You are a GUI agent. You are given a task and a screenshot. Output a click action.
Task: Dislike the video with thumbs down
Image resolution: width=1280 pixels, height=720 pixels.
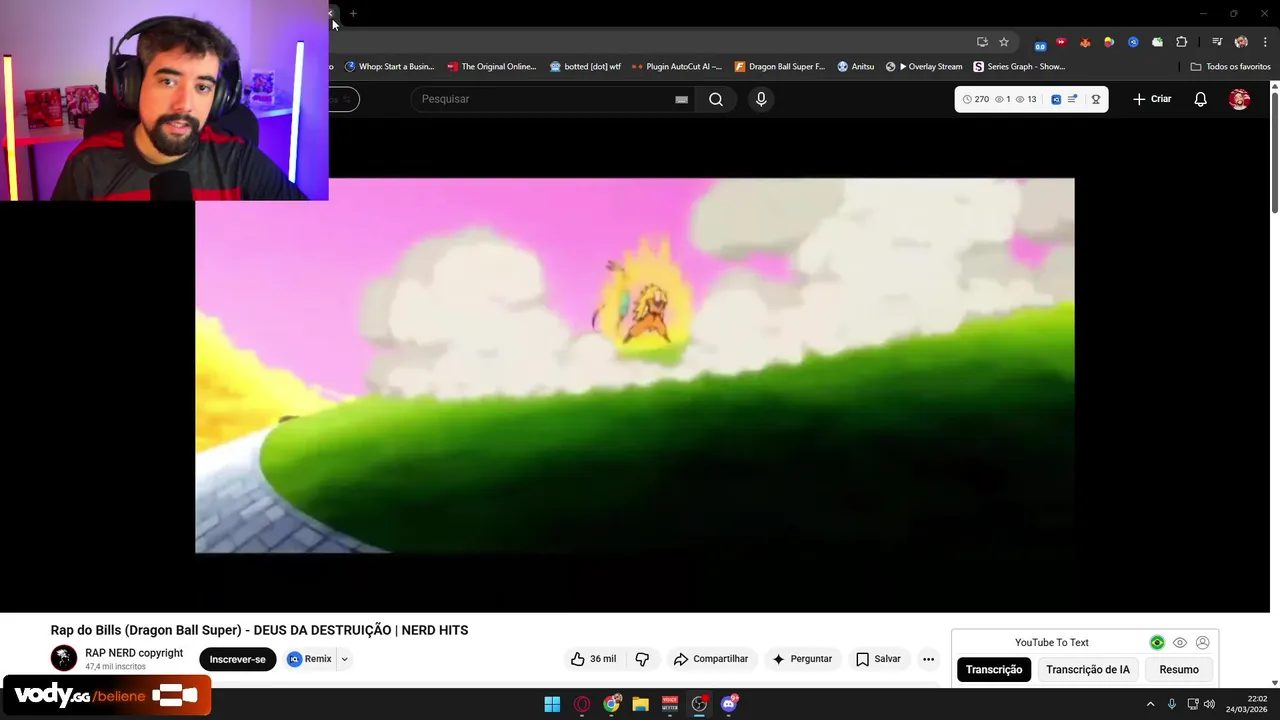point(642,659)
